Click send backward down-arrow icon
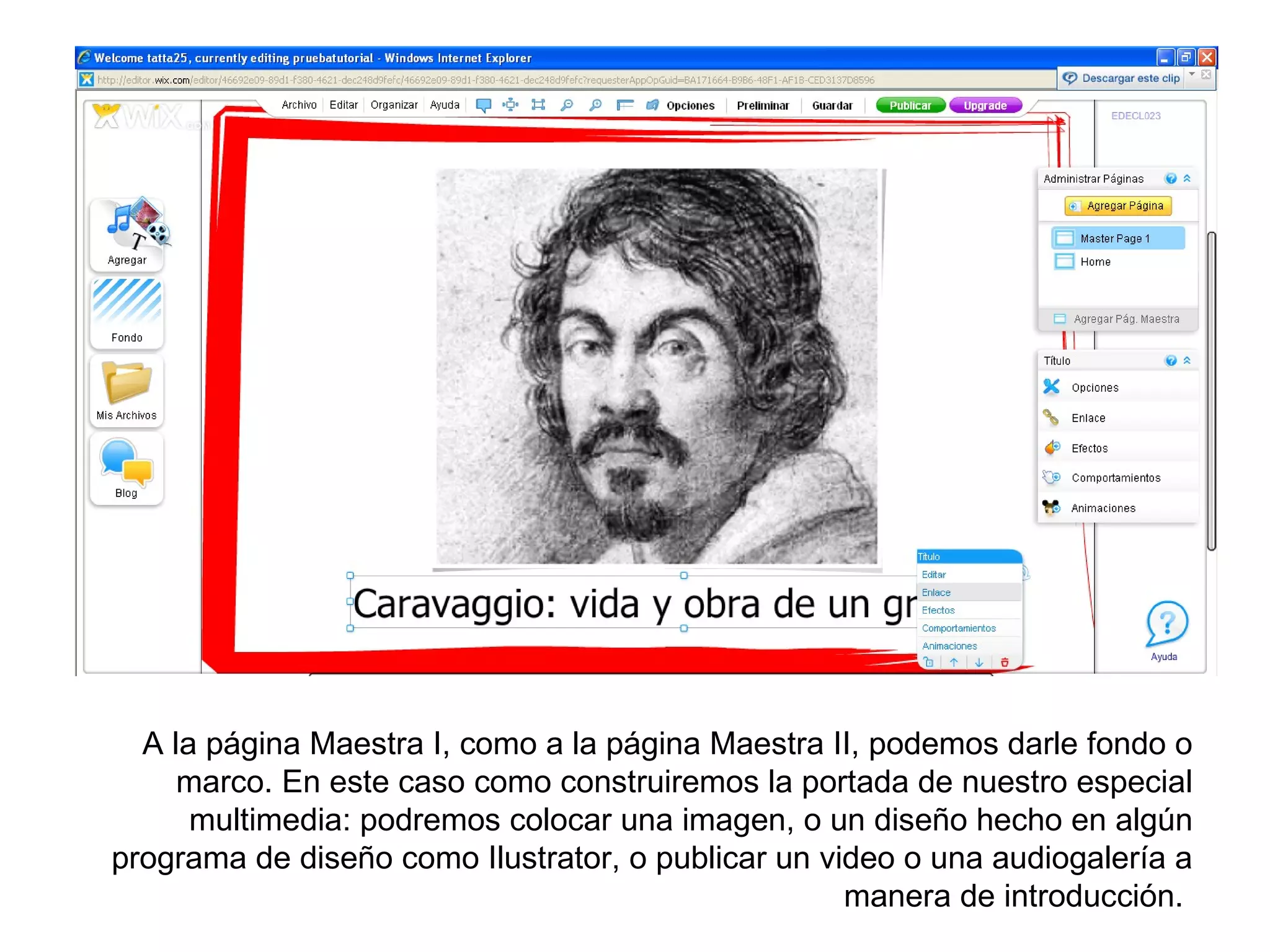 coord(979,663)
